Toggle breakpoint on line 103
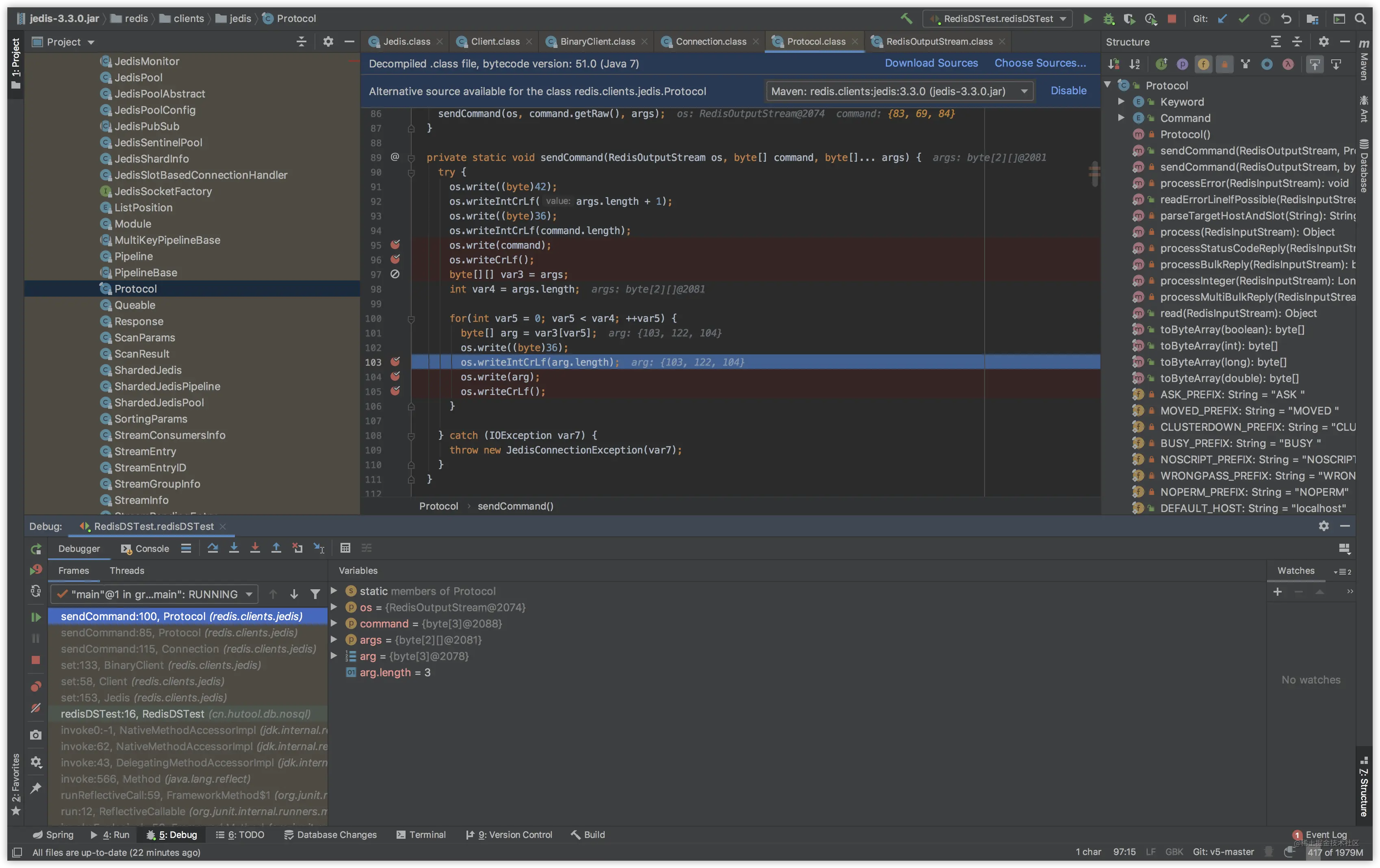This screenshot has height=868, width=1380. pos(395,362)
